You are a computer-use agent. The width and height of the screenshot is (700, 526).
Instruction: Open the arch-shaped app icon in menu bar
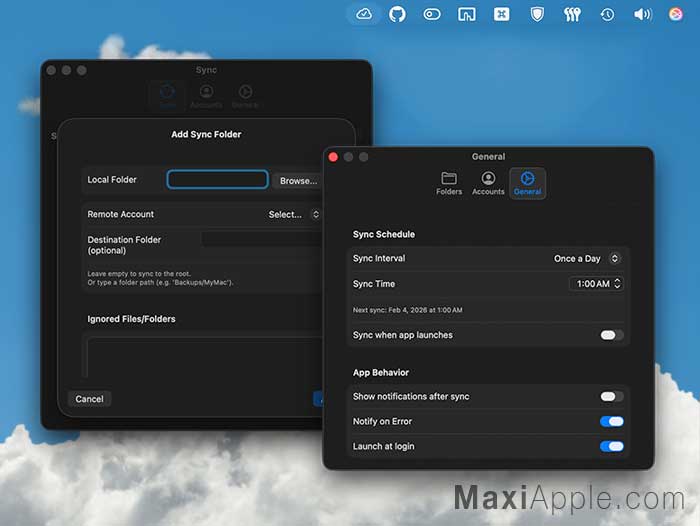(467, 15)
